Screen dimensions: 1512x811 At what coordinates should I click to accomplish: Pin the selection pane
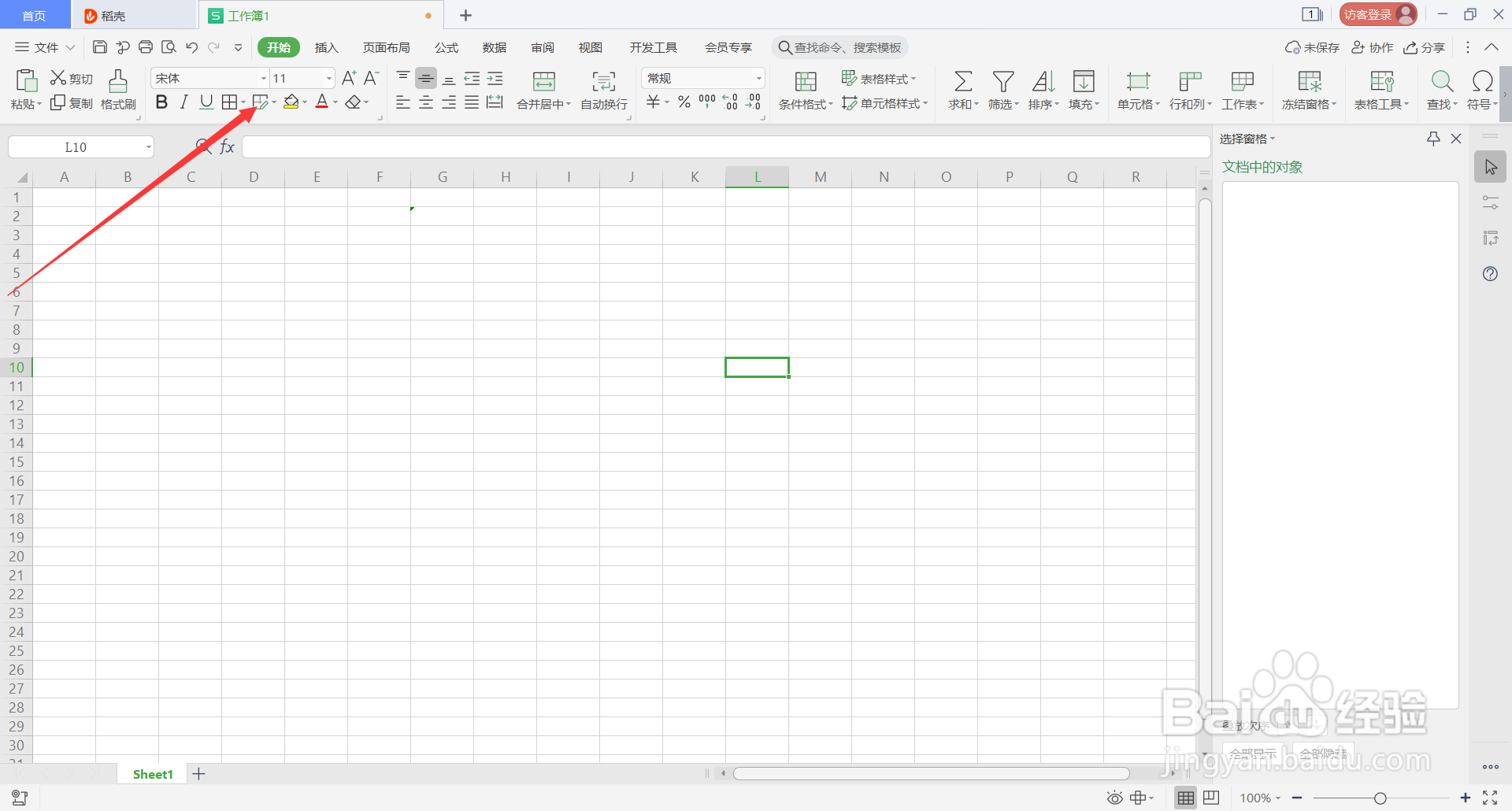tap(1433, 139)
